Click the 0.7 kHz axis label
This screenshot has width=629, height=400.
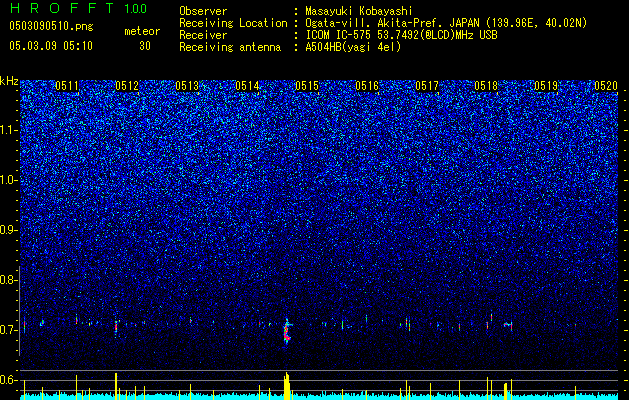[x=8, y=330]
